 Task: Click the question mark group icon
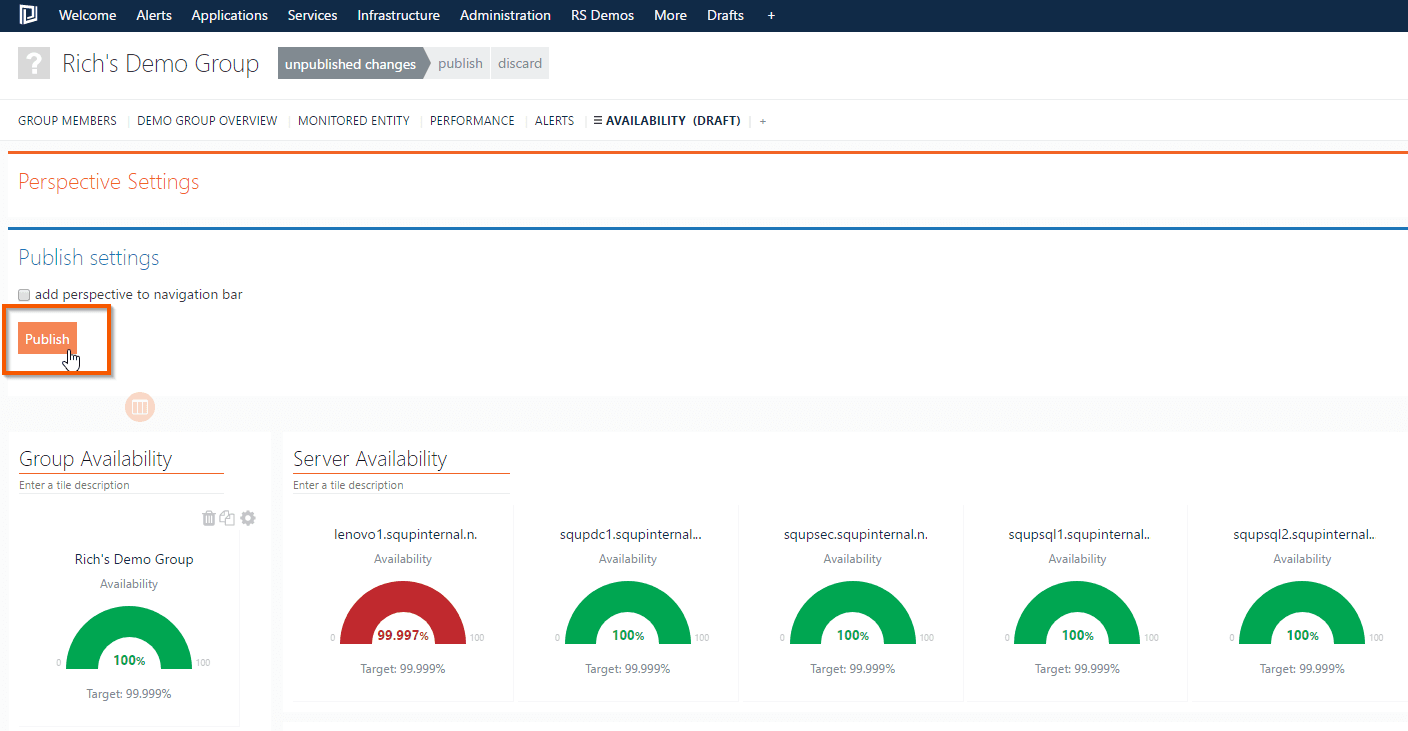coord(34,64)
